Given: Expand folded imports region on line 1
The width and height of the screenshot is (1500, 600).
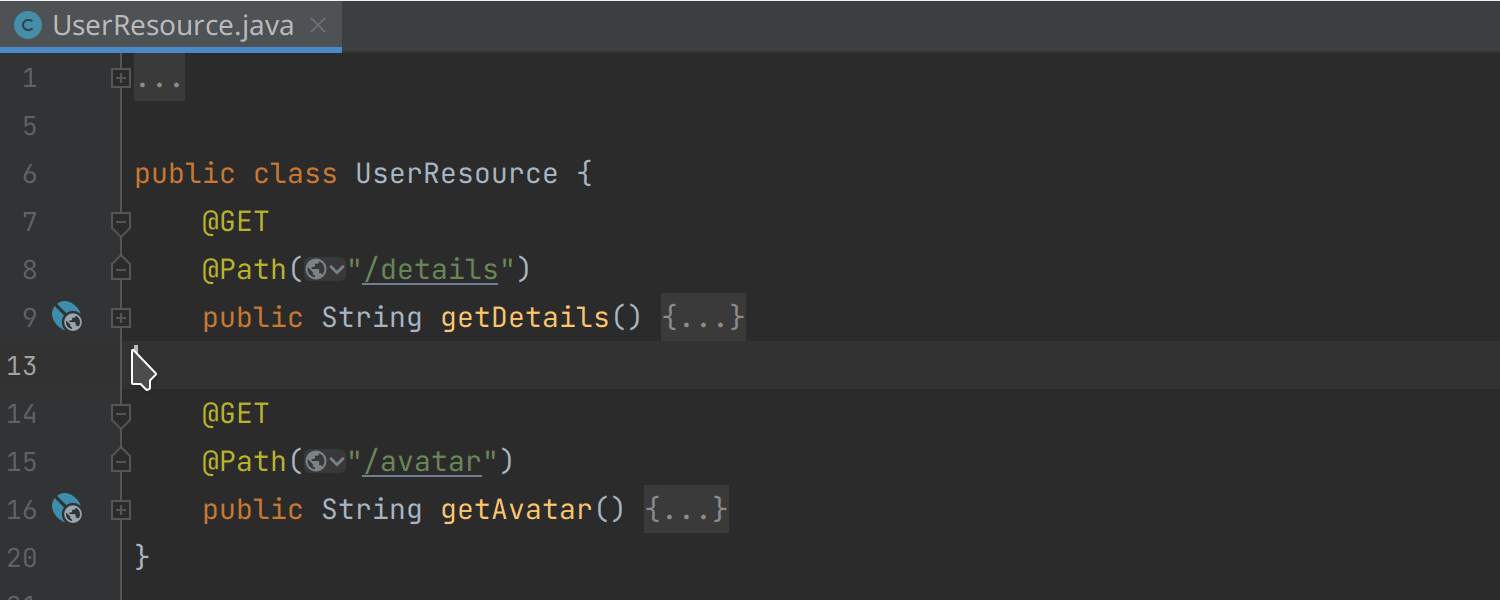Looking at the screenshot, I should pyautogui.click(x=121, y=77).
